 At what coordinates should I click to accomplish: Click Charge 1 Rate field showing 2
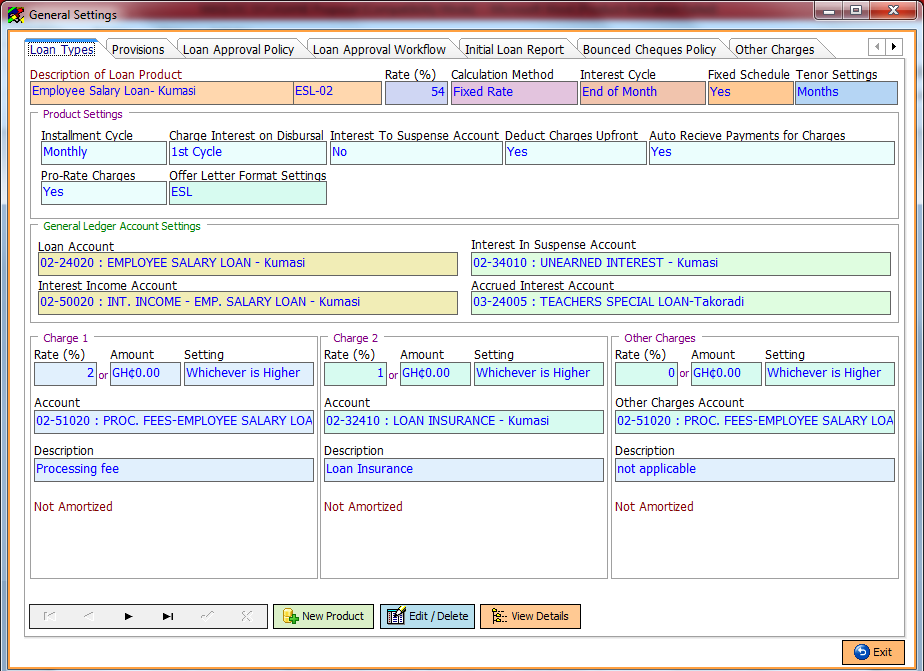coord(65,374)
